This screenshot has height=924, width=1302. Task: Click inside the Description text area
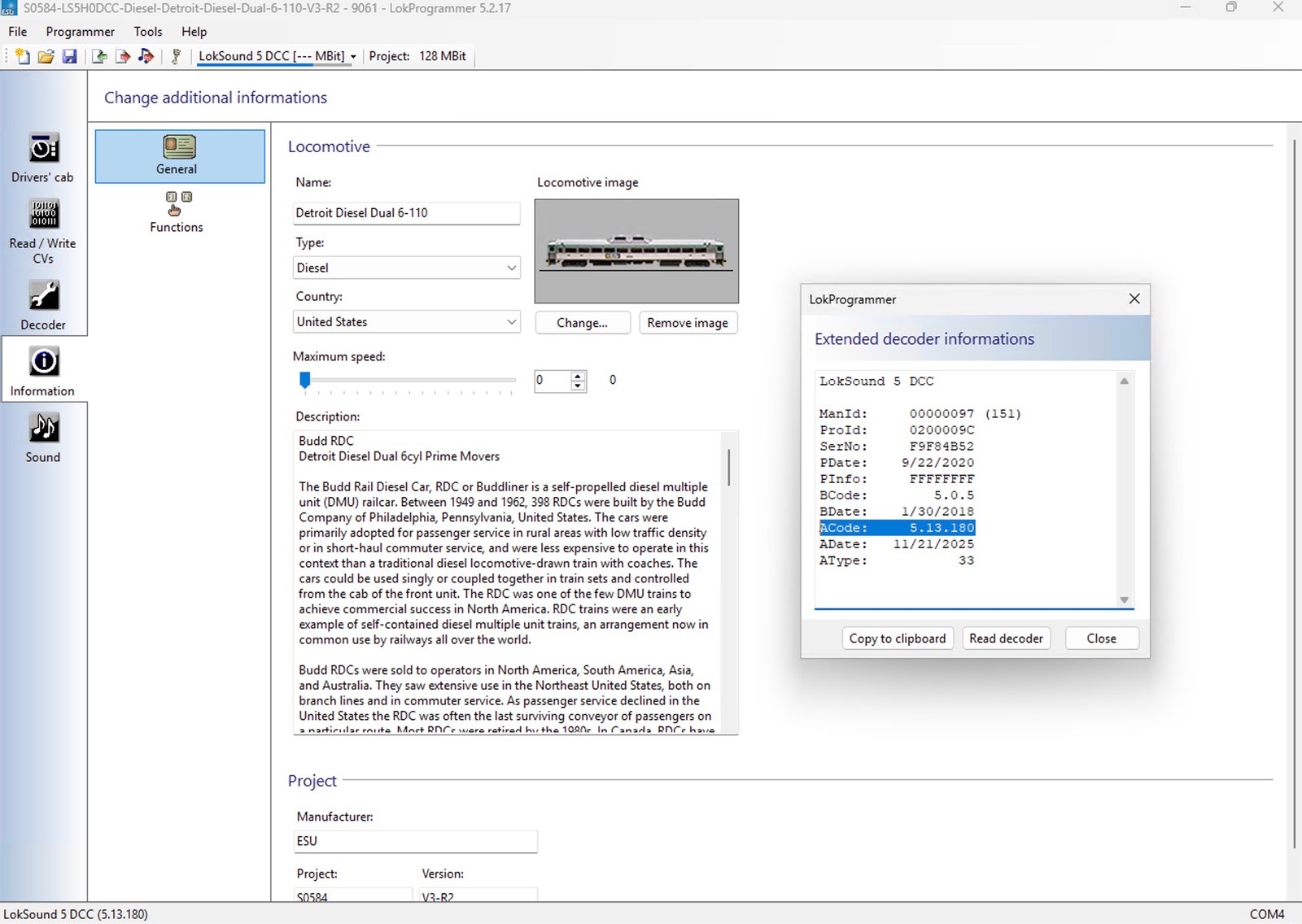pos(507,582)
